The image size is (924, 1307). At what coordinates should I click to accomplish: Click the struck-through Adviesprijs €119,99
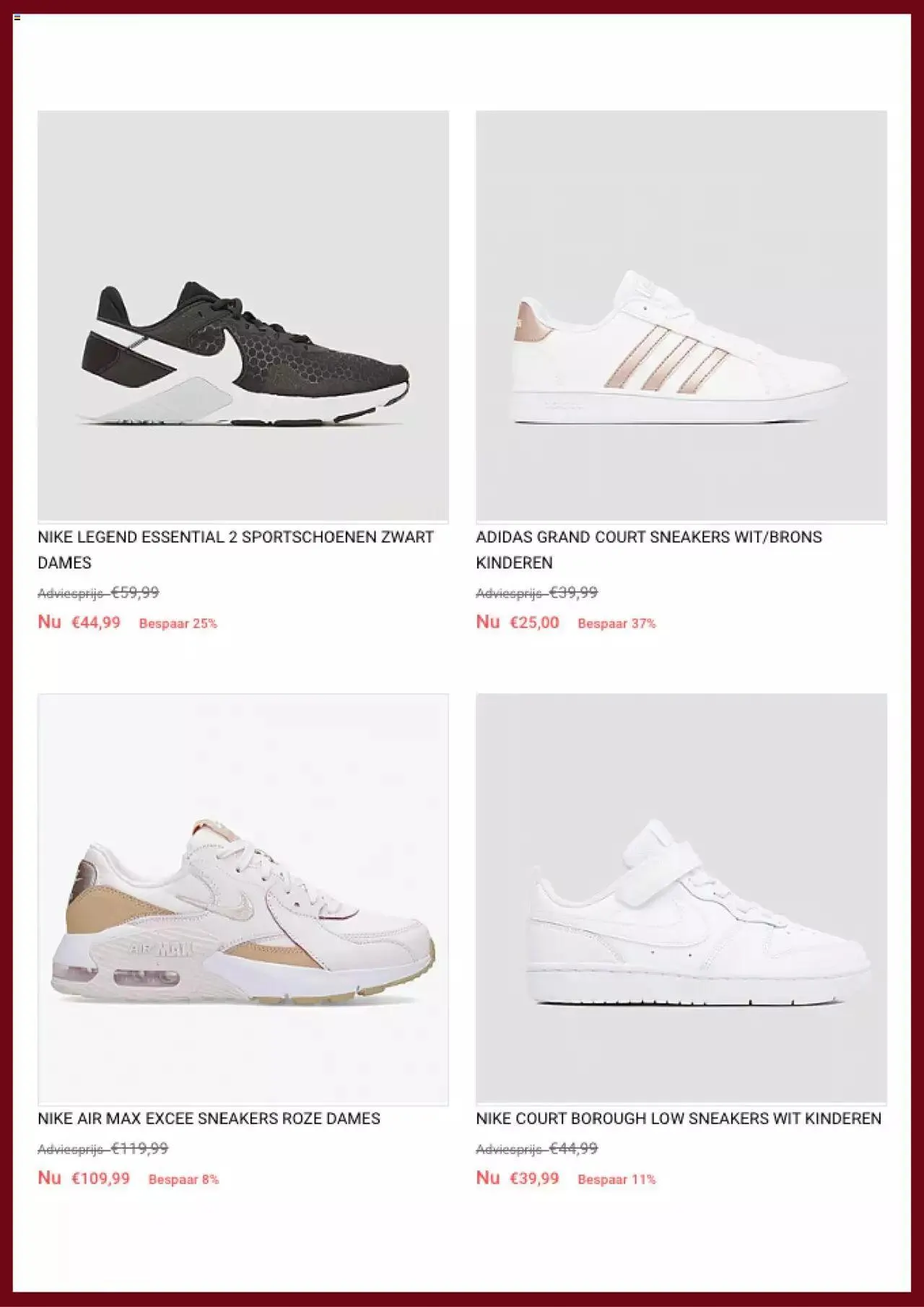tap(103, 1149)
